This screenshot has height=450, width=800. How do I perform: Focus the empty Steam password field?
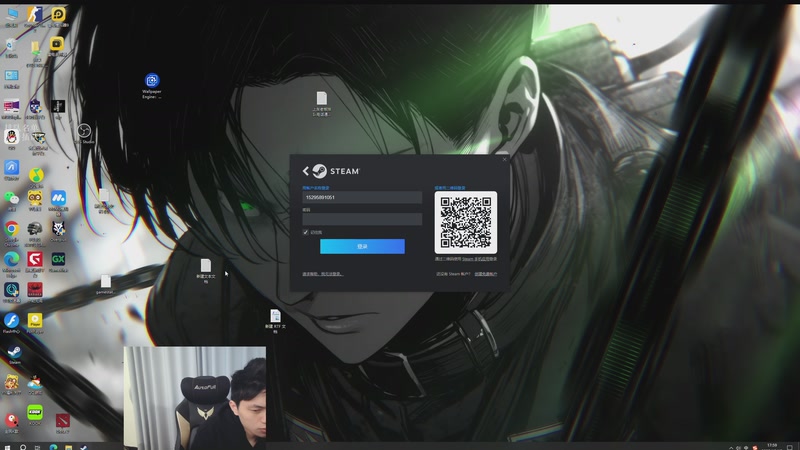(x=362, y=219)
